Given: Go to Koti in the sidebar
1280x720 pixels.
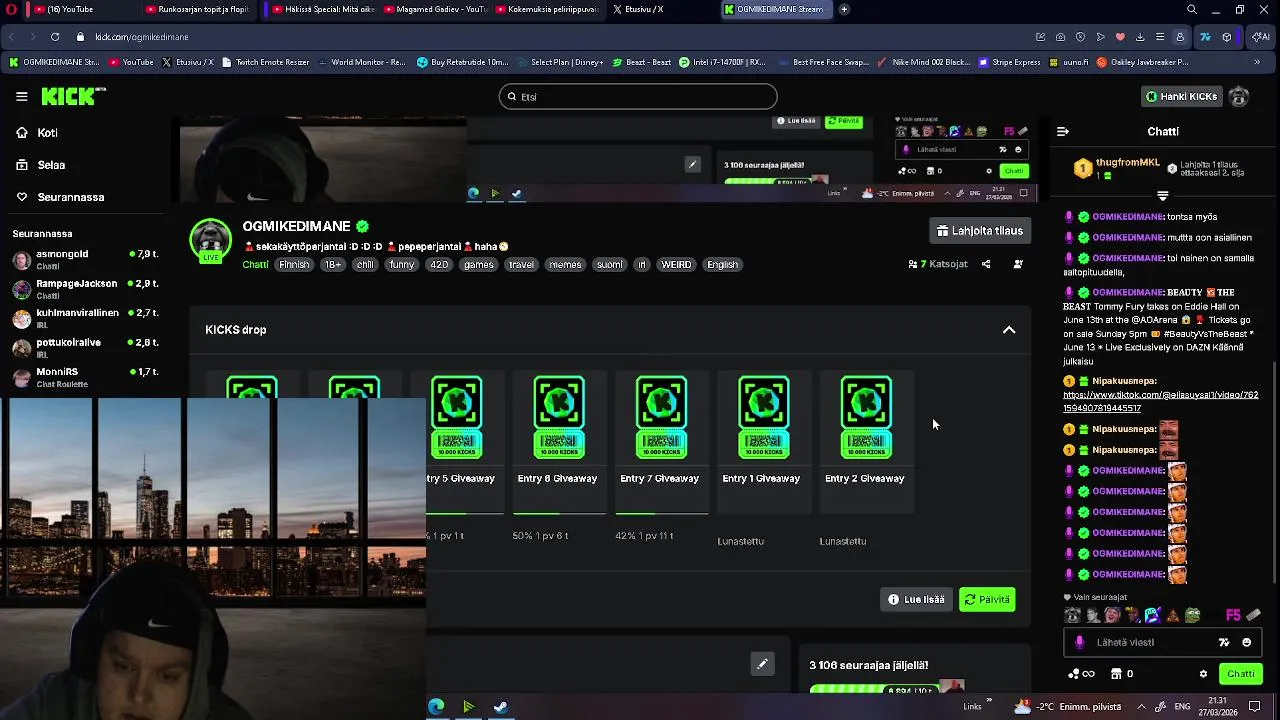Looking at the screenshot, I should tap(47, 133).
